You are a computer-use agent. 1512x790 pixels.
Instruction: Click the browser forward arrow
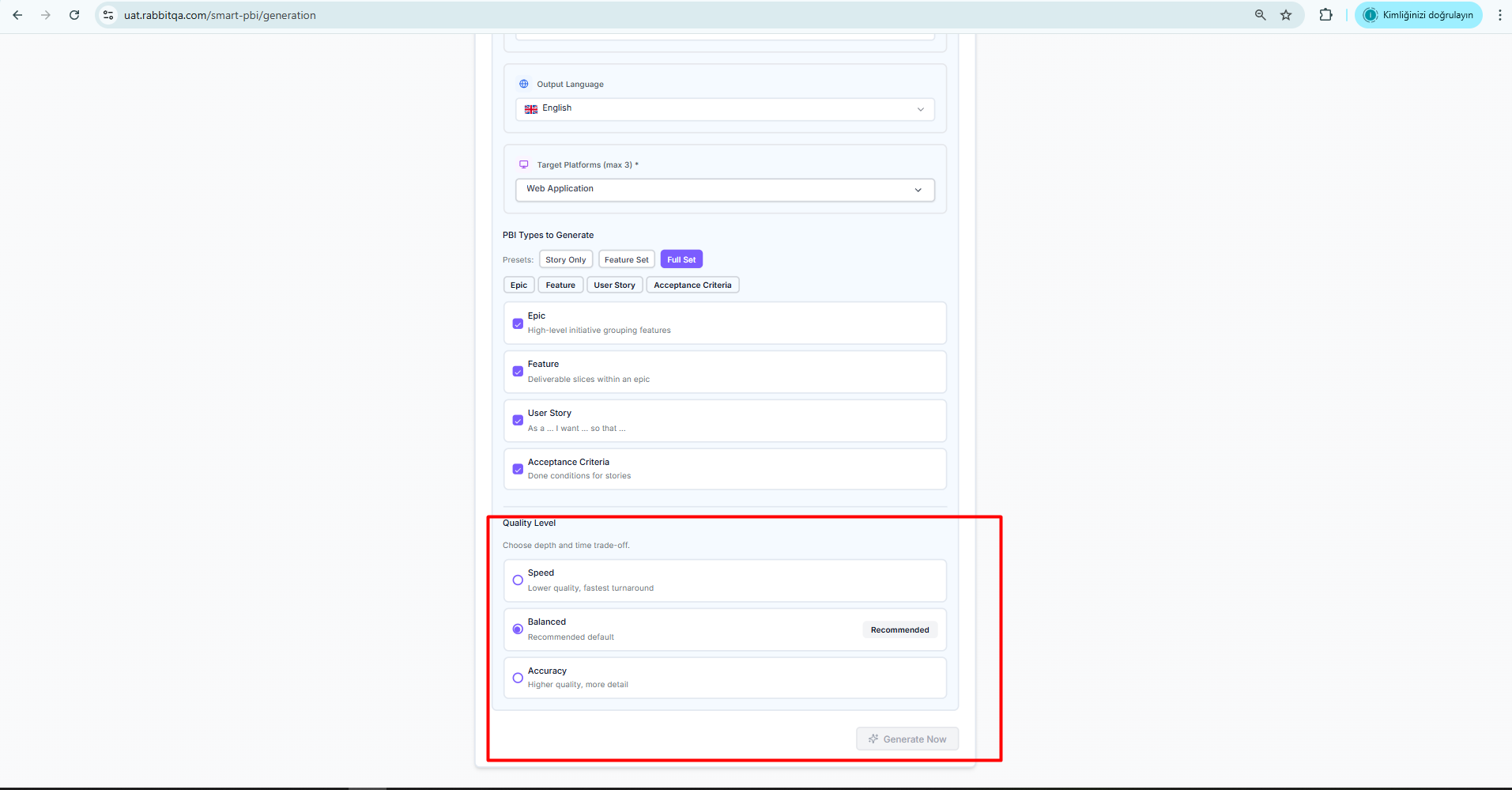point(46,15)
